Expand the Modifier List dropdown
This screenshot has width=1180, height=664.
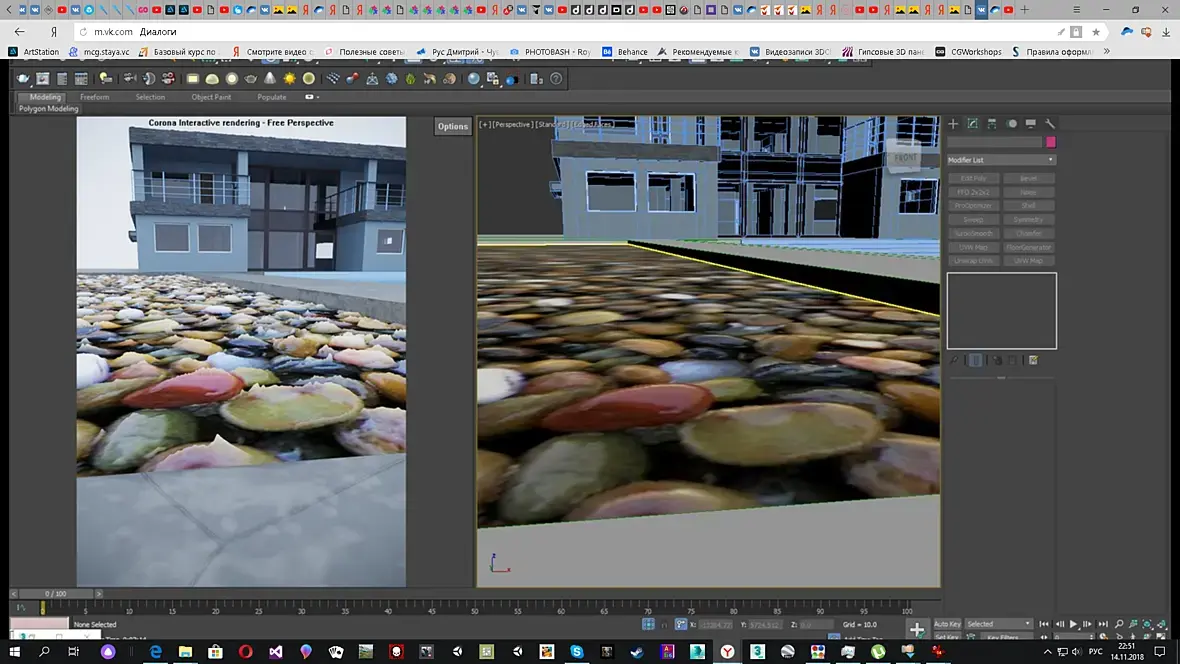point(1001,160)
